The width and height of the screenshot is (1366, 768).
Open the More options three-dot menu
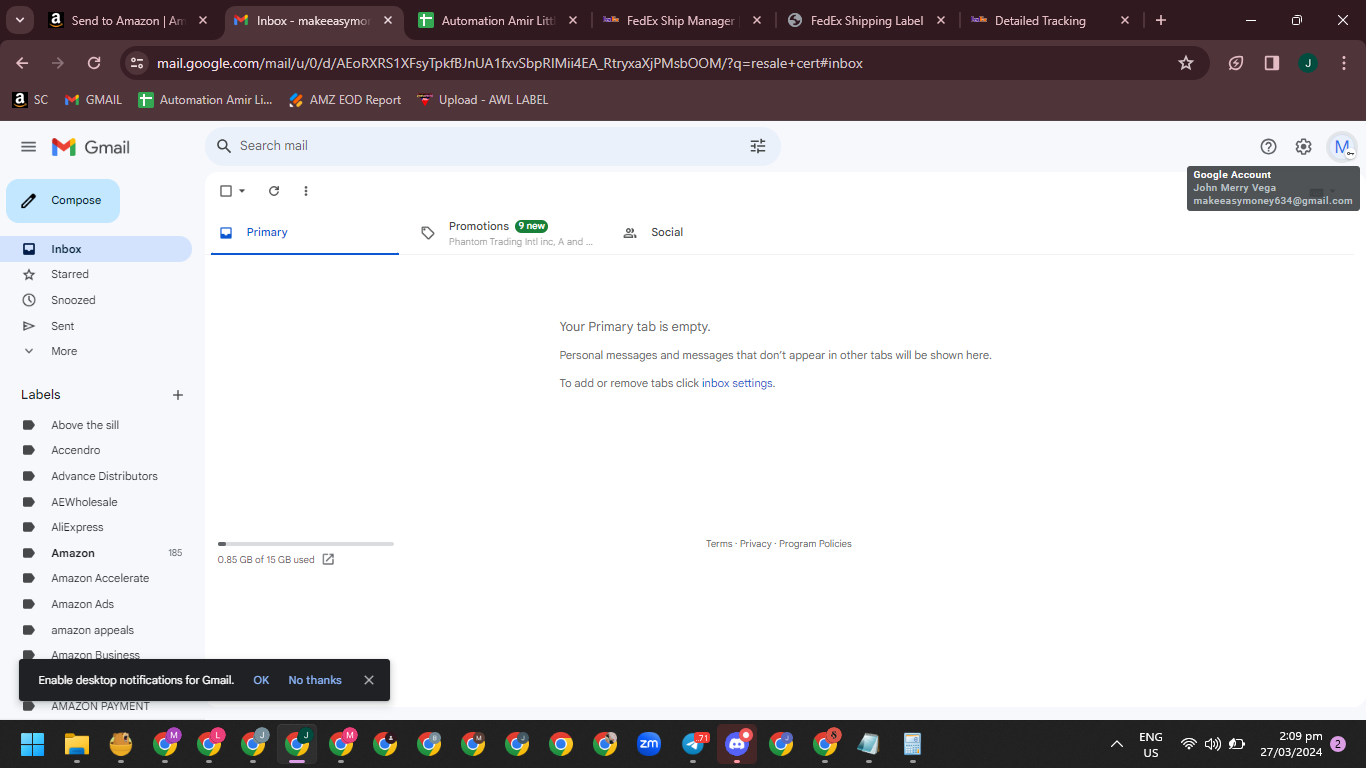tap(306, 191)
